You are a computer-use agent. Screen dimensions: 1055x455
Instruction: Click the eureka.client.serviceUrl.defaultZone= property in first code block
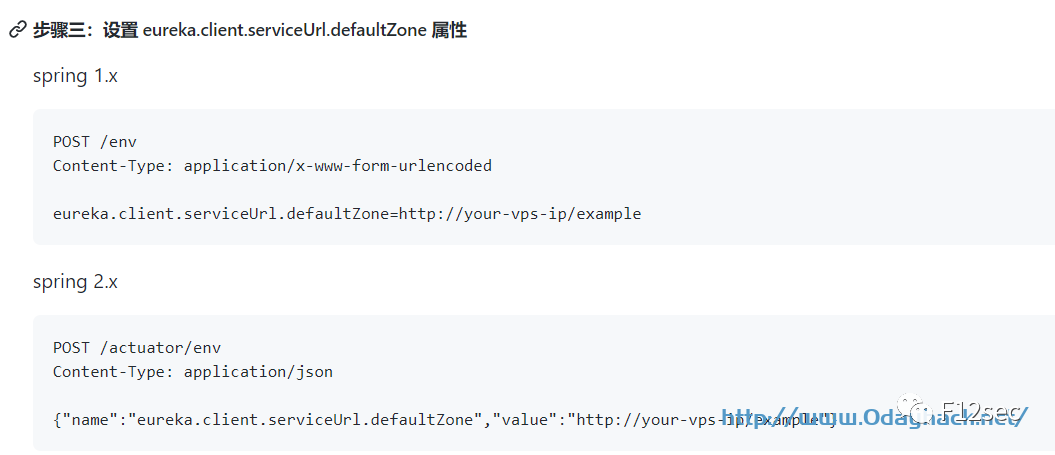point(225,214)
